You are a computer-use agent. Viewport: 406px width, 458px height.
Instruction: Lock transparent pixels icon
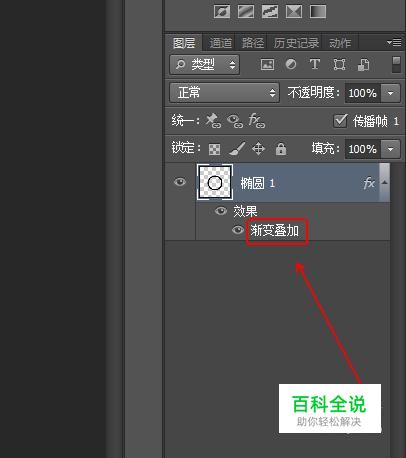tap(214, 149)
